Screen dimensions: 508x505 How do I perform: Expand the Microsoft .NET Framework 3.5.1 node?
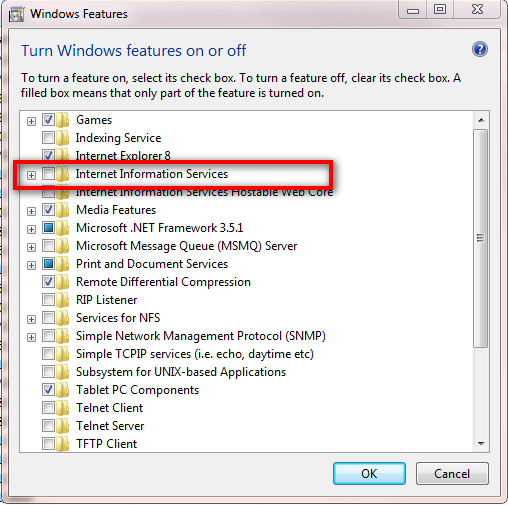[x=31, y=229]
